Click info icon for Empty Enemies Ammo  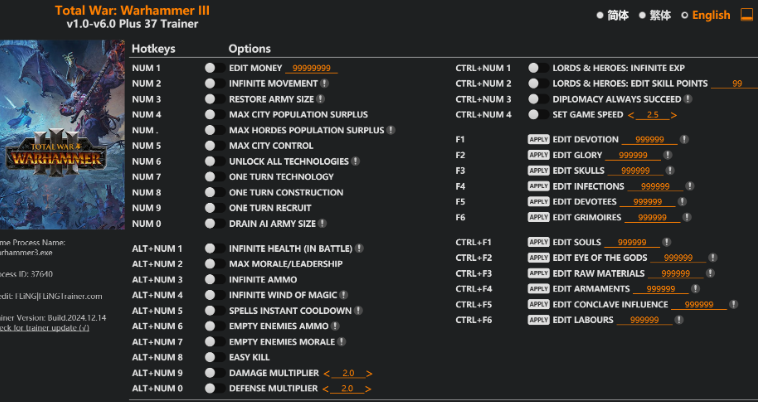coord(335,326)
